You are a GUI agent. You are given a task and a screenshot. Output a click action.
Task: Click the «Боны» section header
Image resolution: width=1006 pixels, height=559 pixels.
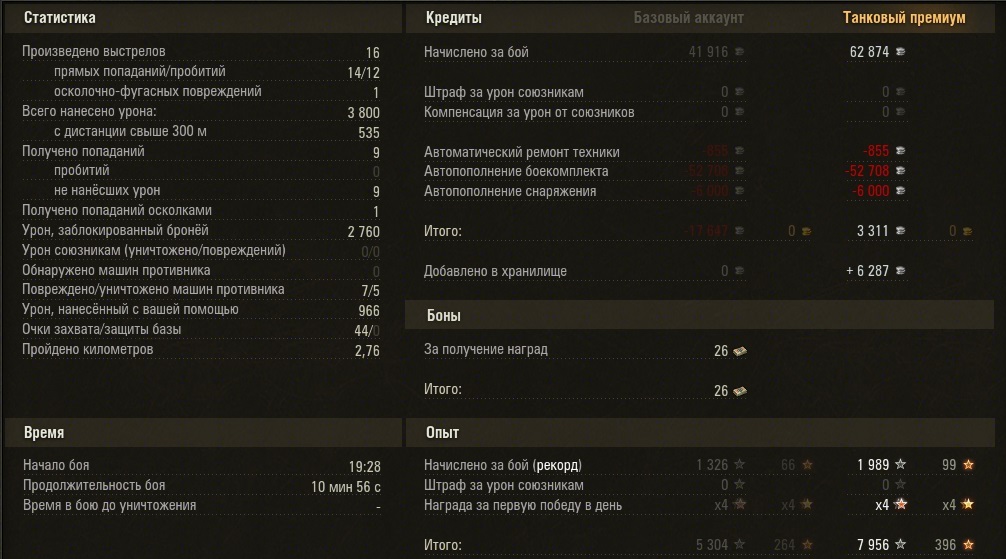click(x=443, y=316)
